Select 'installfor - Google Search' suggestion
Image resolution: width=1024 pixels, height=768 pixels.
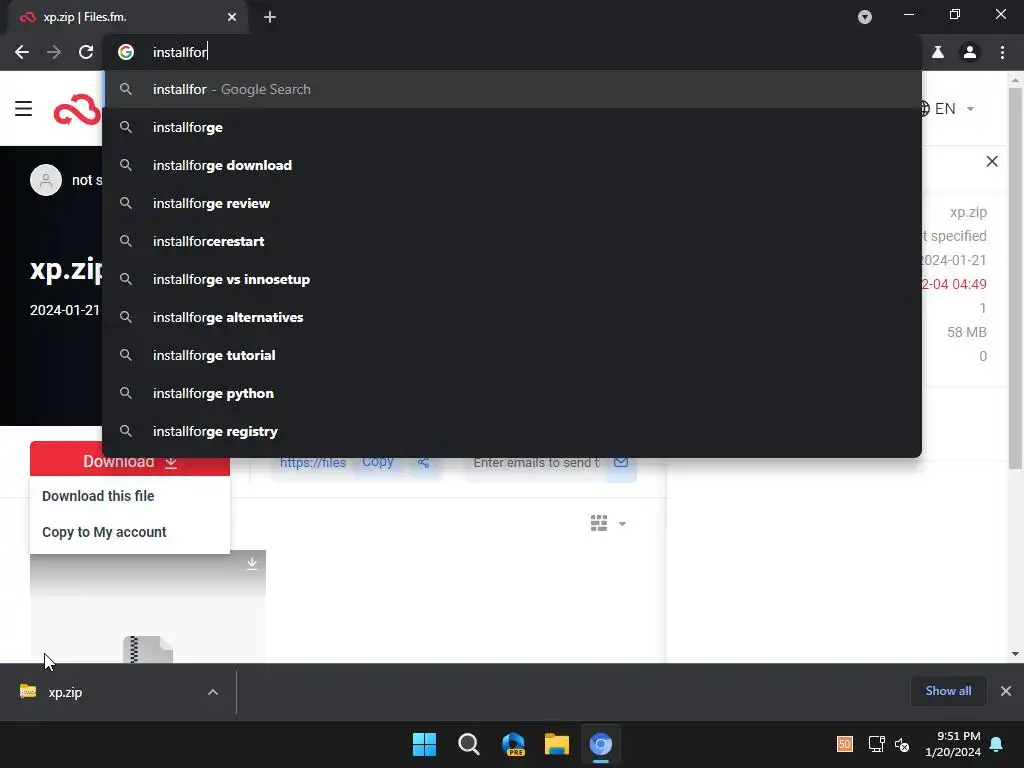(512, 89)
